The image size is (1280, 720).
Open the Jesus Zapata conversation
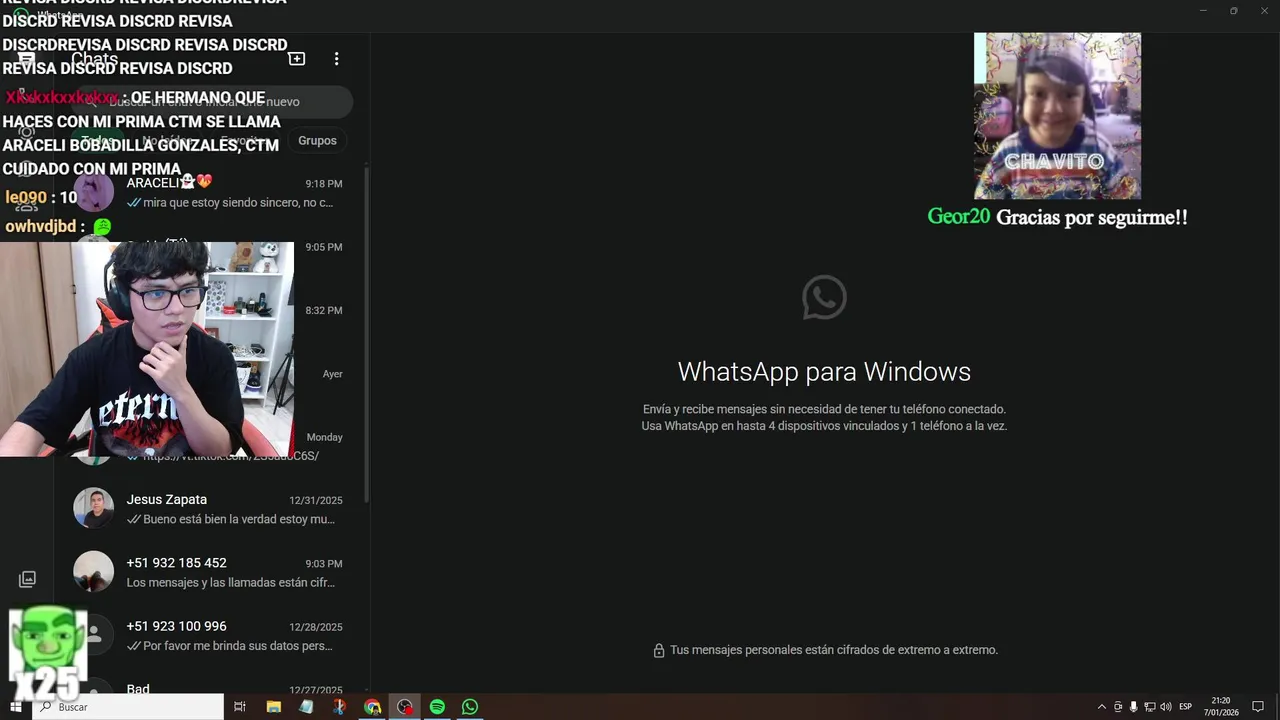pyautogui.click(x=210, y=509)
